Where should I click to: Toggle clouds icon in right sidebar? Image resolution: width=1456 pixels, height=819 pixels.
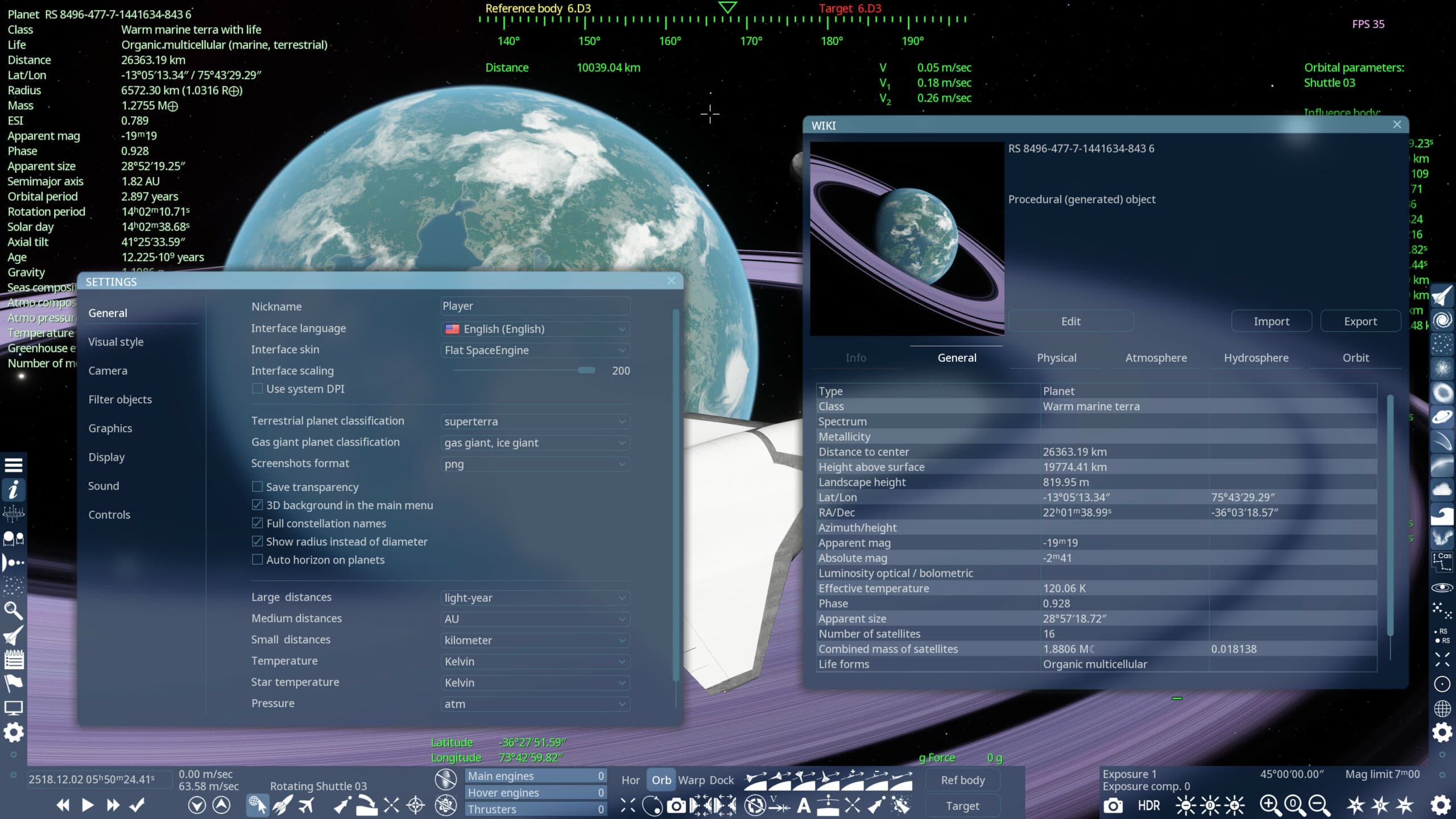[1442, 490]
